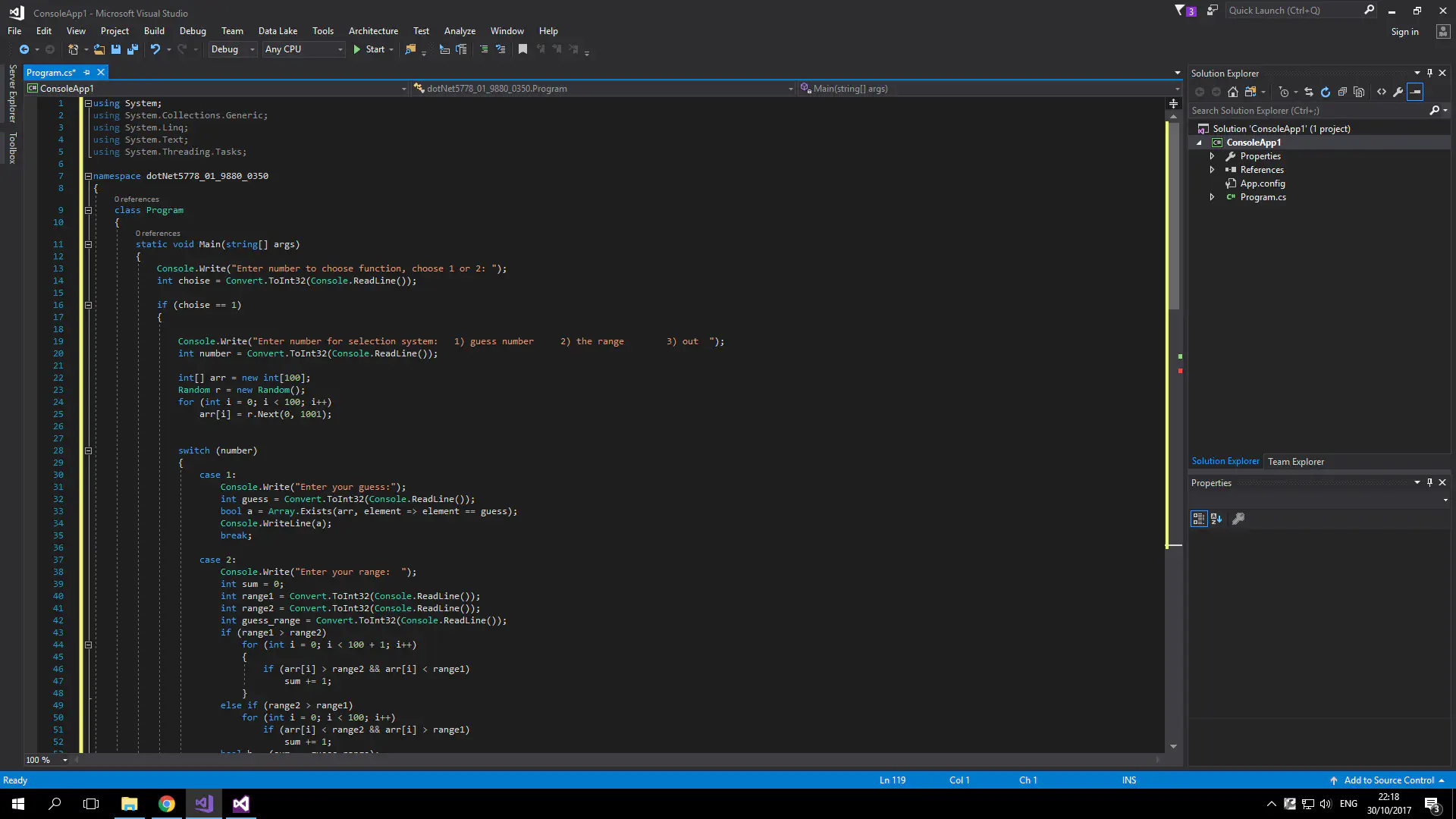Toggle Show All Files in Solution Explorer
The width and height of the screenshot is (1456, 819).
pos(1359,92)
